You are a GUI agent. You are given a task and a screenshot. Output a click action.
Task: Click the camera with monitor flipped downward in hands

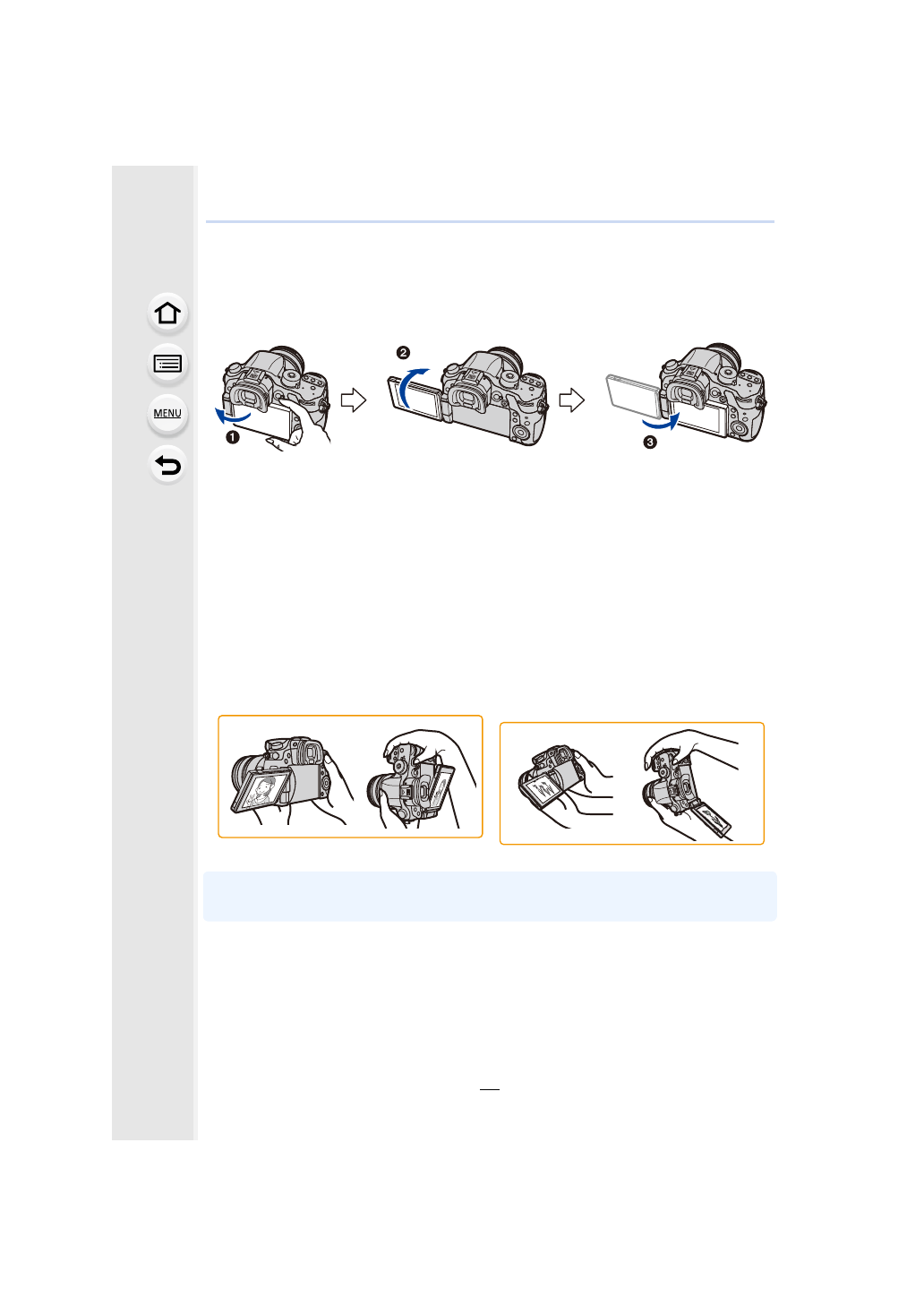click(565, 786)
